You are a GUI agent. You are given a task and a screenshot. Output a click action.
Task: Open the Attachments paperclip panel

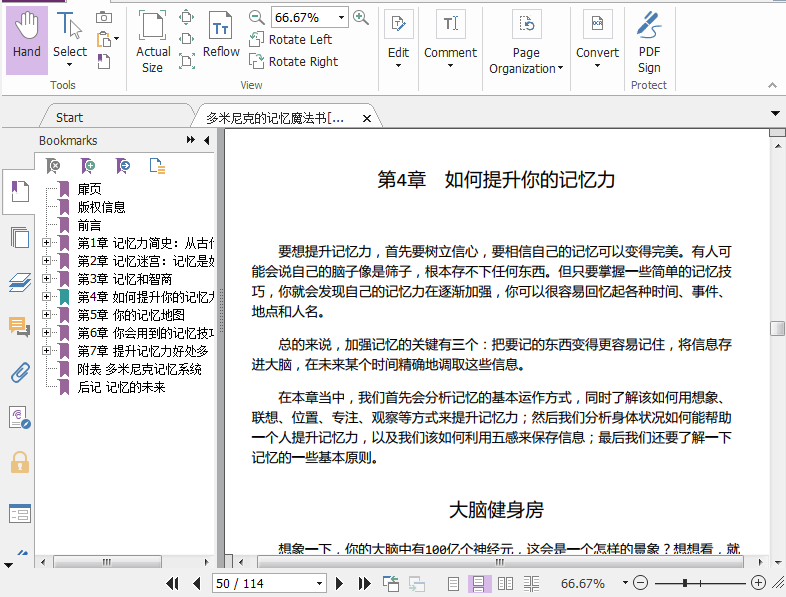click(19, 373)
